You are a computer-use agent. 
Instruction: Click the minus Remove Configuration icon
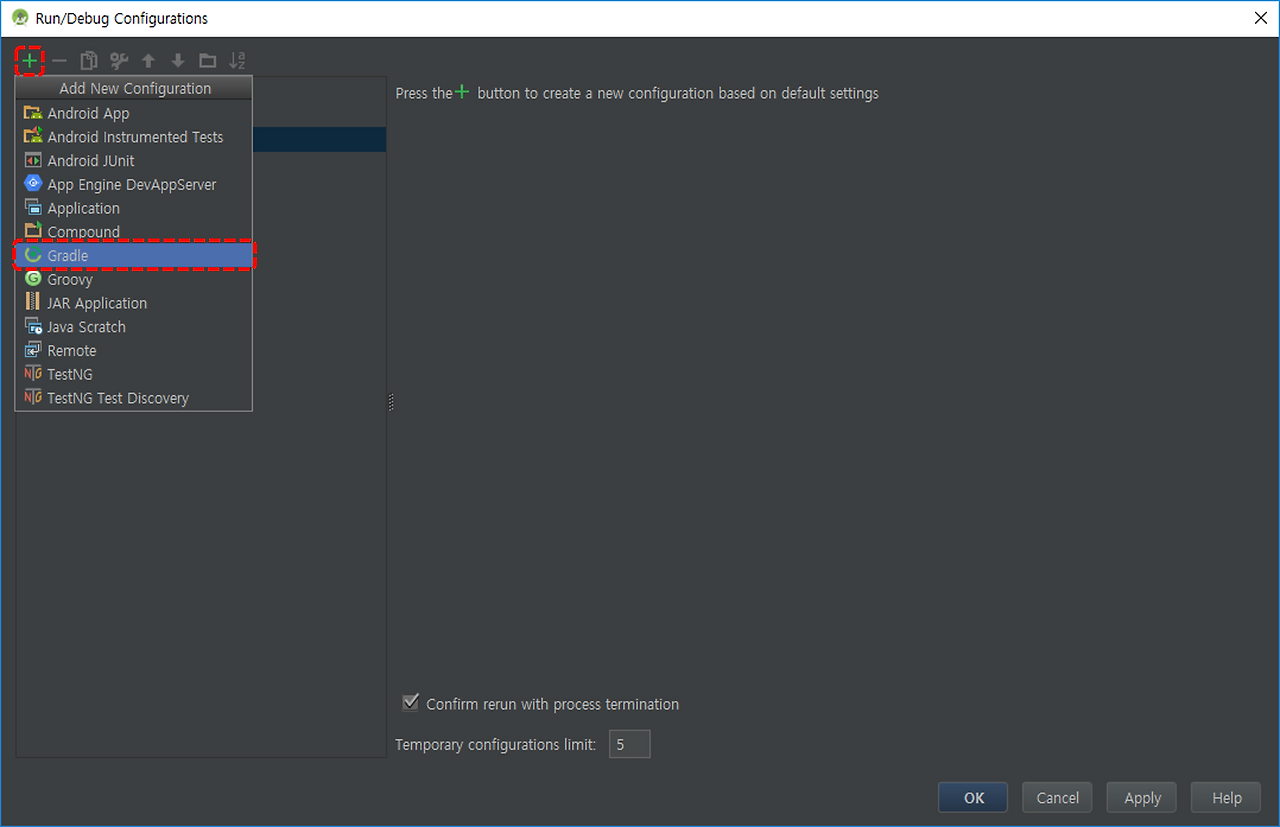[60, 61]
